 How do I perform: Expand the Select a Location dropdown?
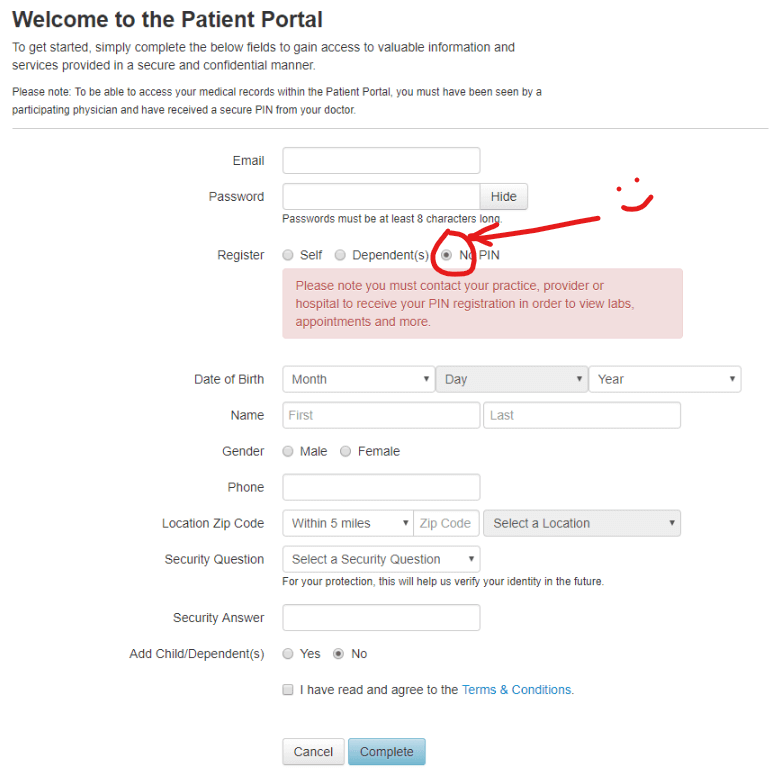point(581,523)
